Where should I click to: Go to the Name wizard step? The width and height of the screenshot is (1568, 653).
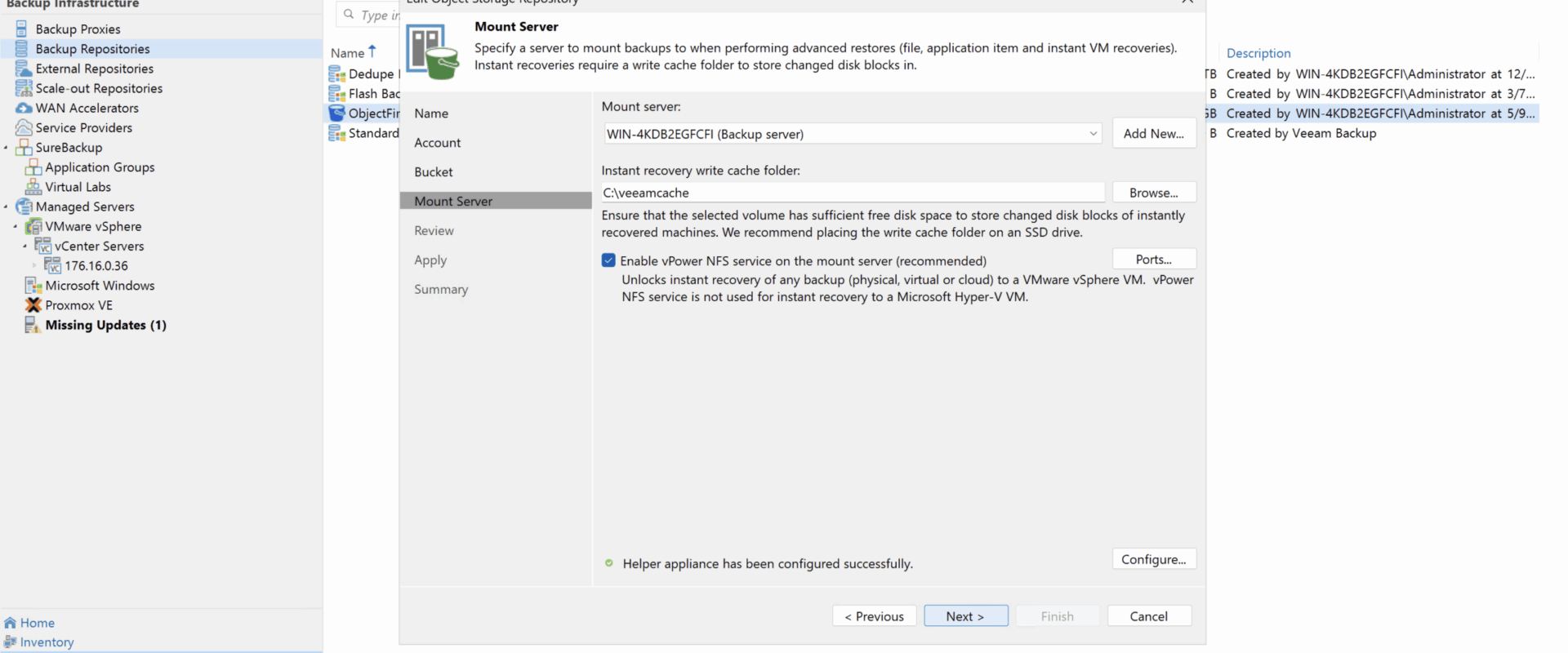pos(431,113)
